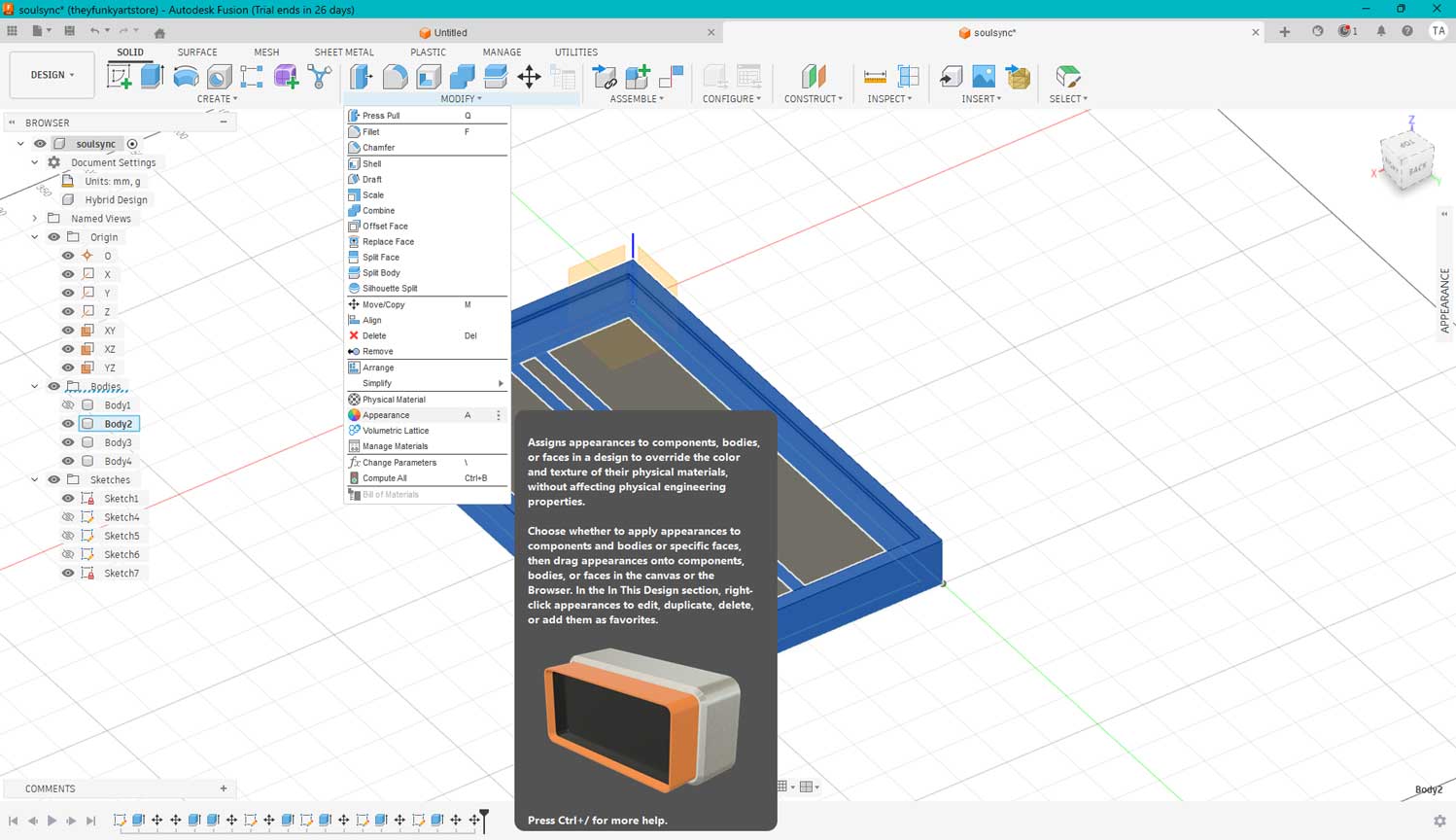1456x840 pixels.
Task: Collapse the Bodies folder in browser
Action: (35, 387)
